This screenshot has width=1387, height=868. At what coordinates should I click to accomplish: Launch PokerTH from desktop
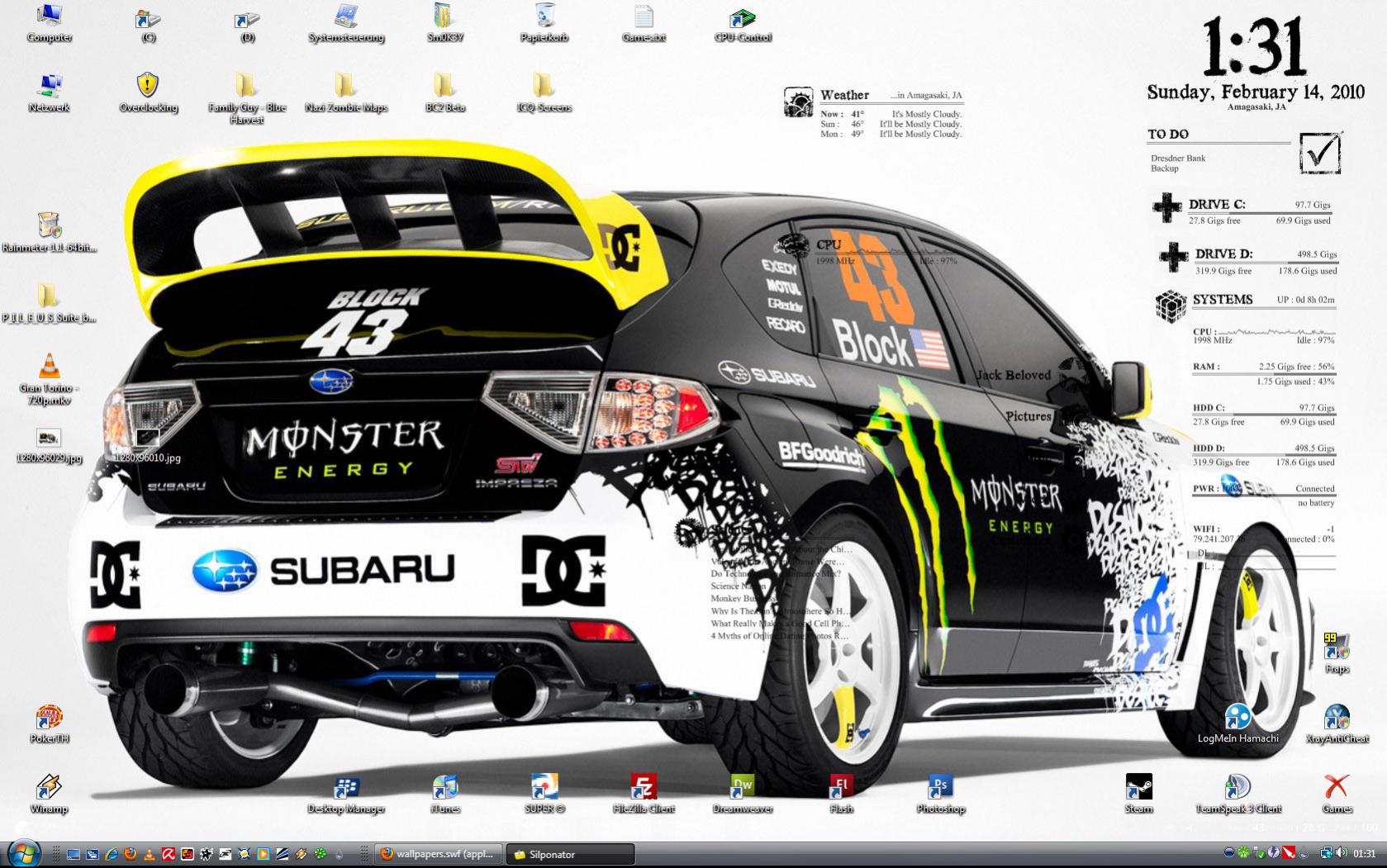pos(50,724)
